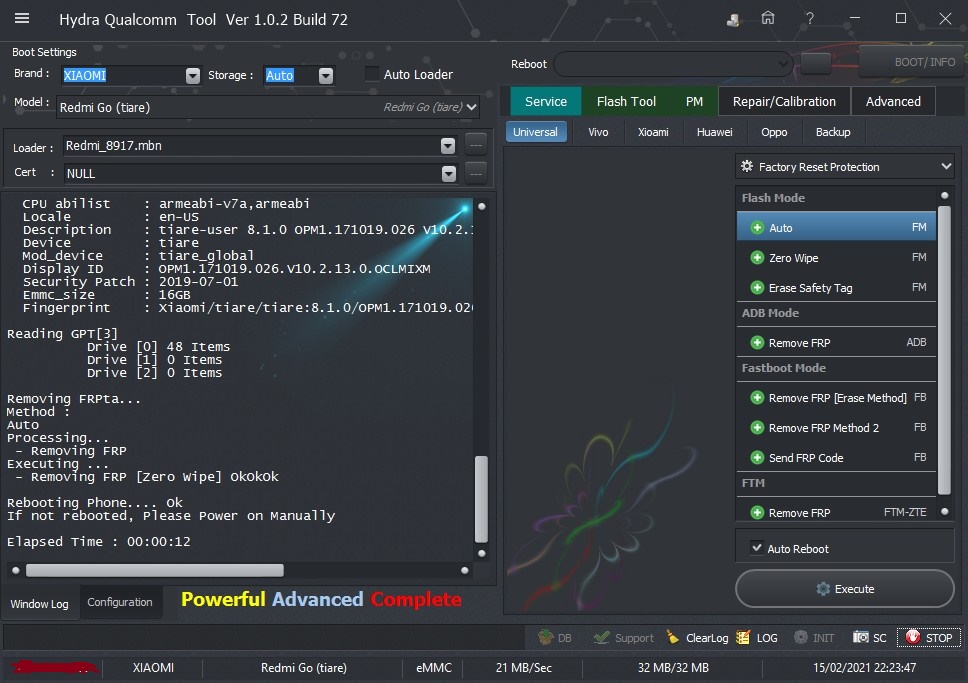Select the Universal sub-tab
This screenshot has height=683, width=968.
pyautogui.click(x=535, y=132)
